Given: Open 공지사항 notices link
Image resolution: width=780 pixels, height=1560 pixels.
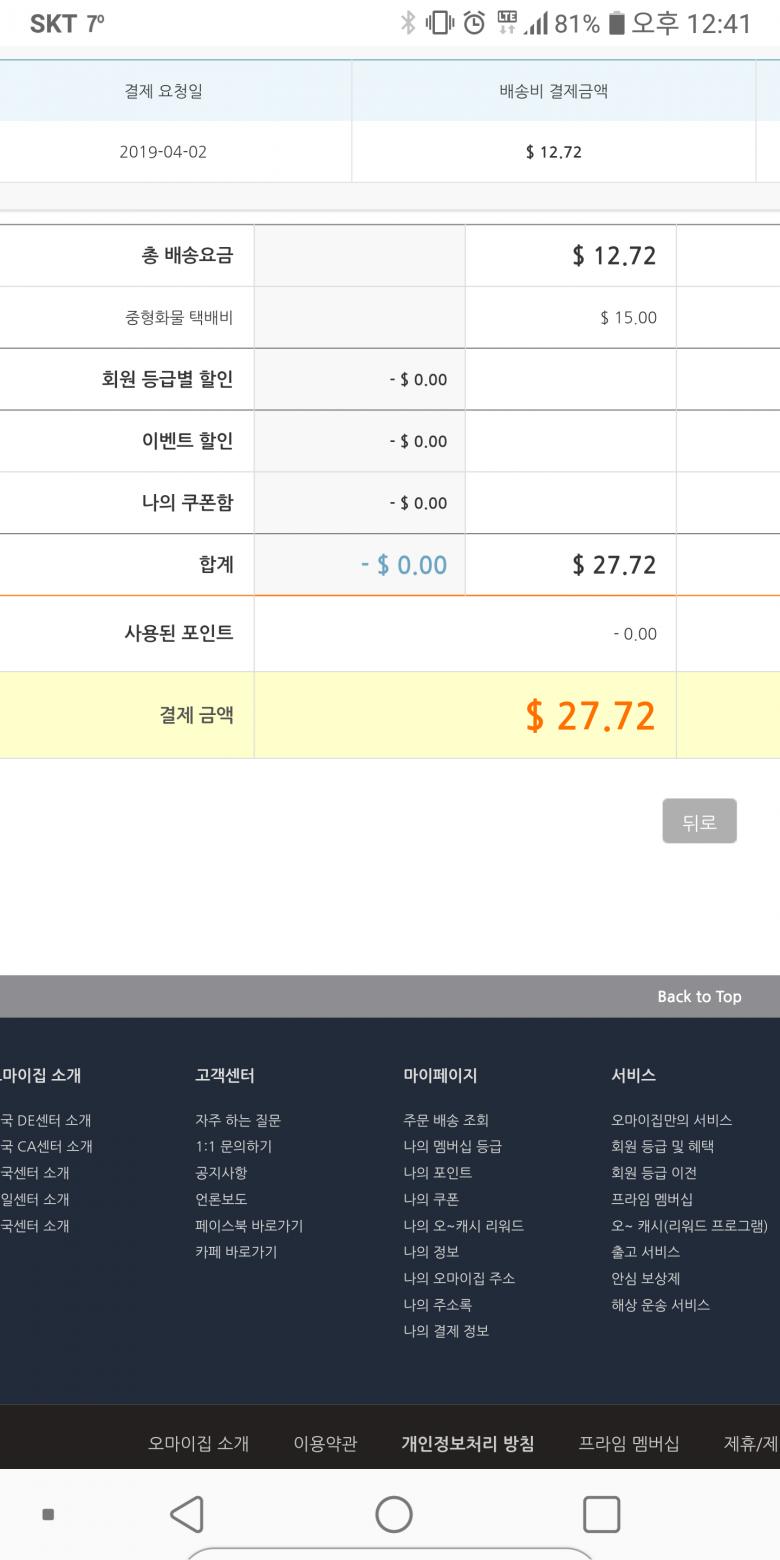Looking at the screenshot, I should click(x=221, y=1172).
